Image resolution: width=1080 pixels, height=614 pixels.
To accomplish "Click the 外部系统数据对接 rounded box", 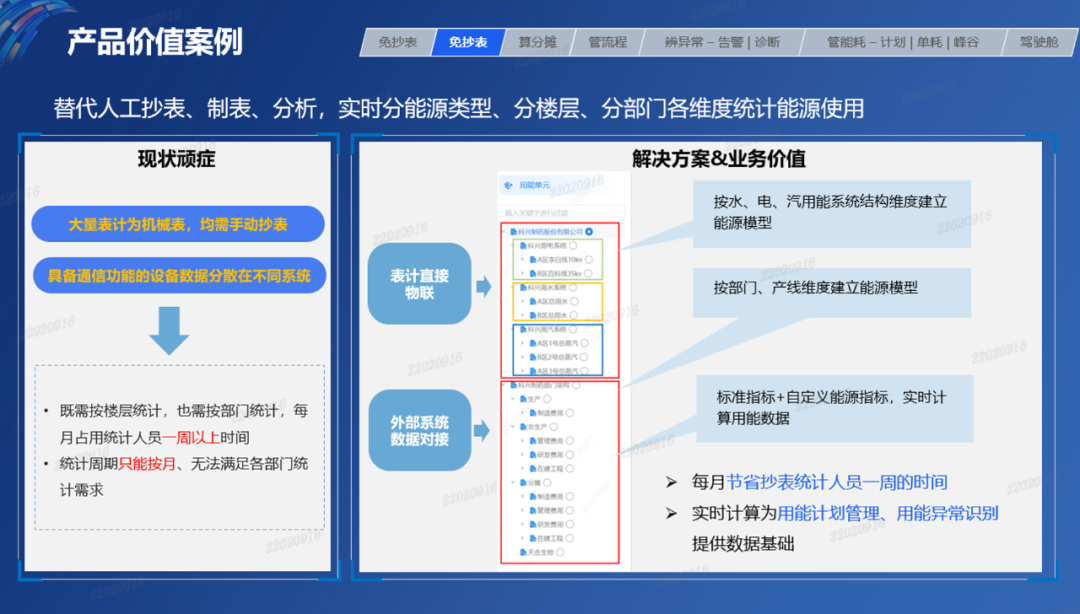I will click(x=419, y=431).
